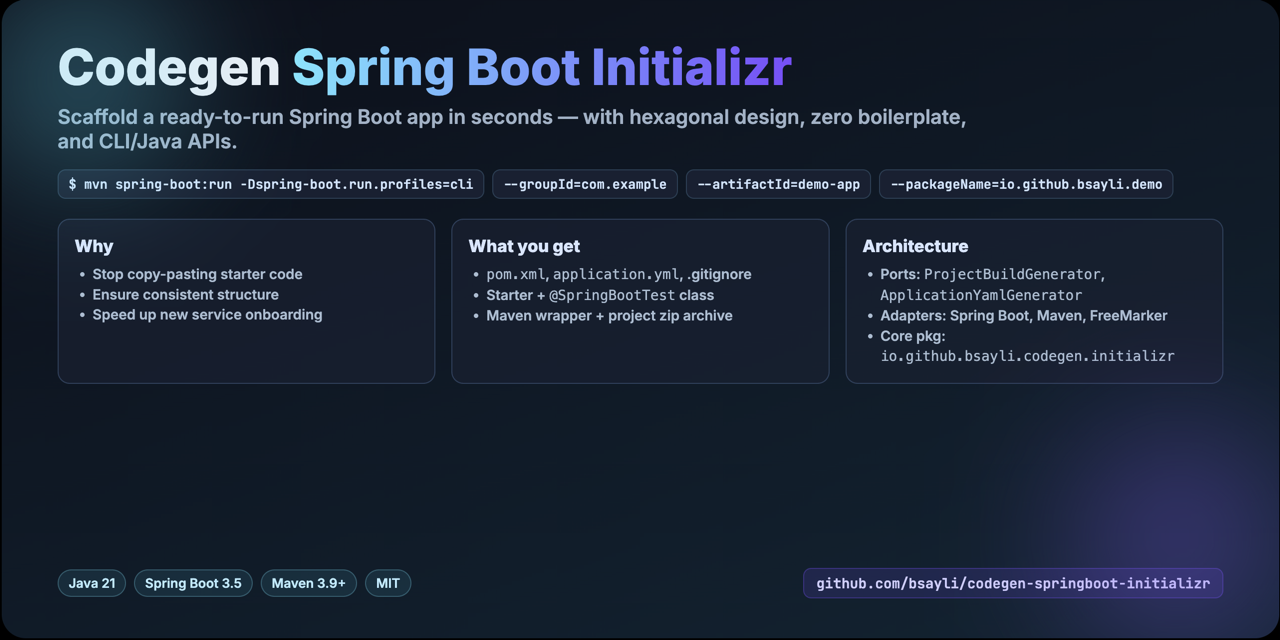Click the ApplicationYamlGenerator port name
This screenshot has height=640, width=1280.
[981, 295]
